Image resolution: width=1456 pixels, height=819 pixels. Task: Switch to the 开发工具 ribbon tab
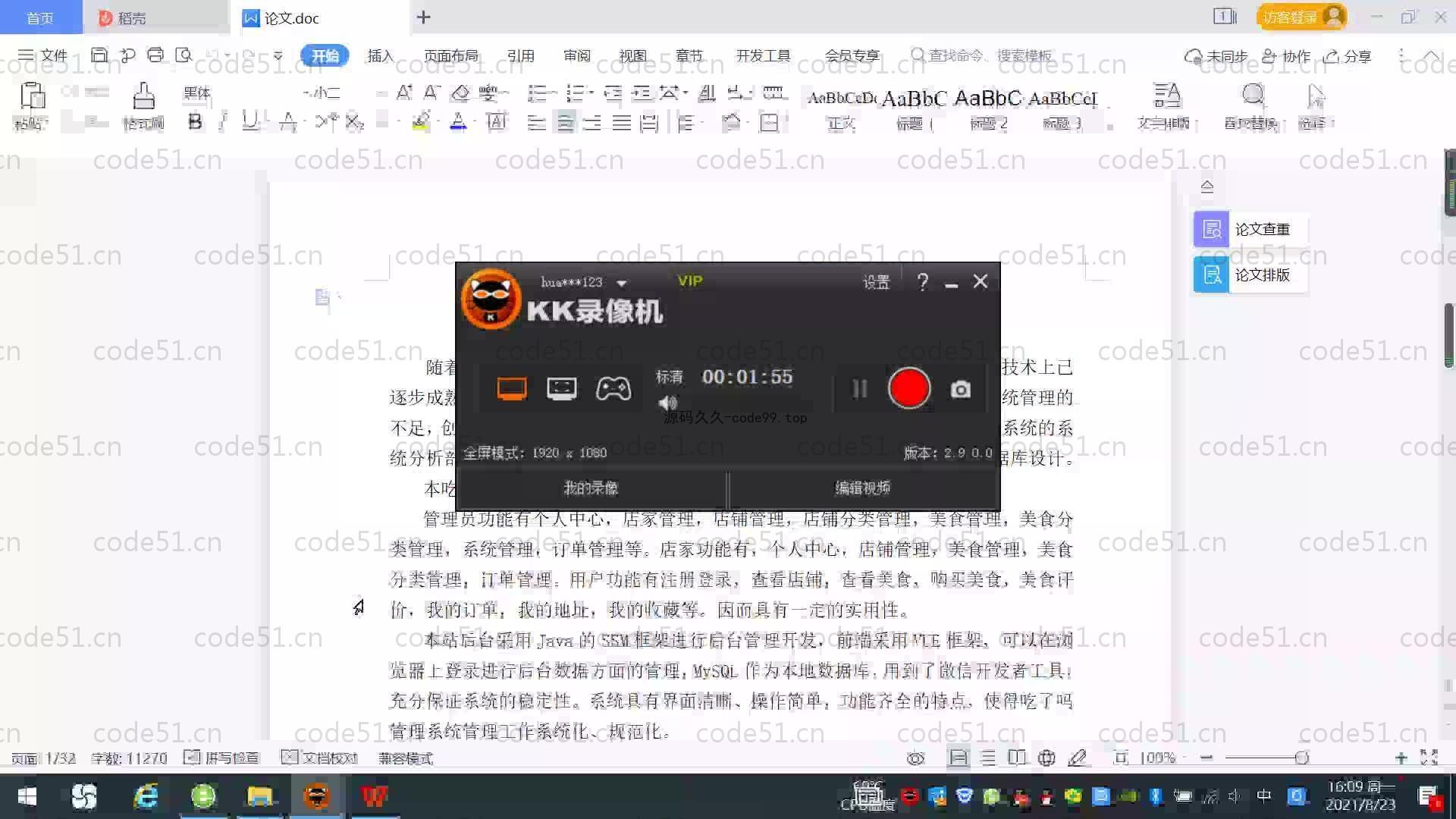click(763, 55)
